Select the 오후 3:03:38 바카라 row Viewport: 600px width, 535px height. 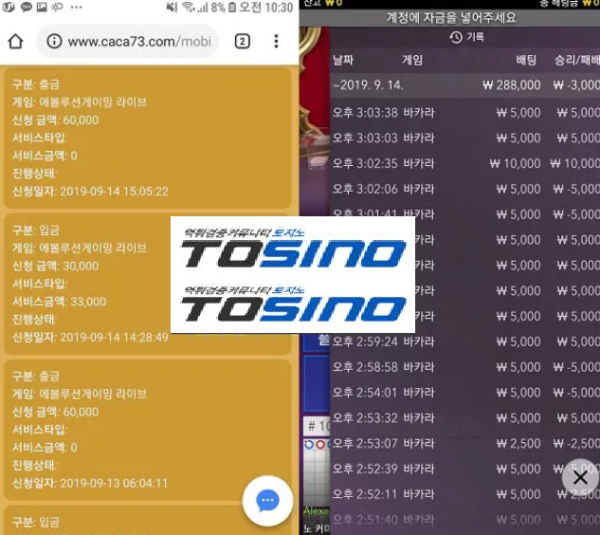point(465,113)
